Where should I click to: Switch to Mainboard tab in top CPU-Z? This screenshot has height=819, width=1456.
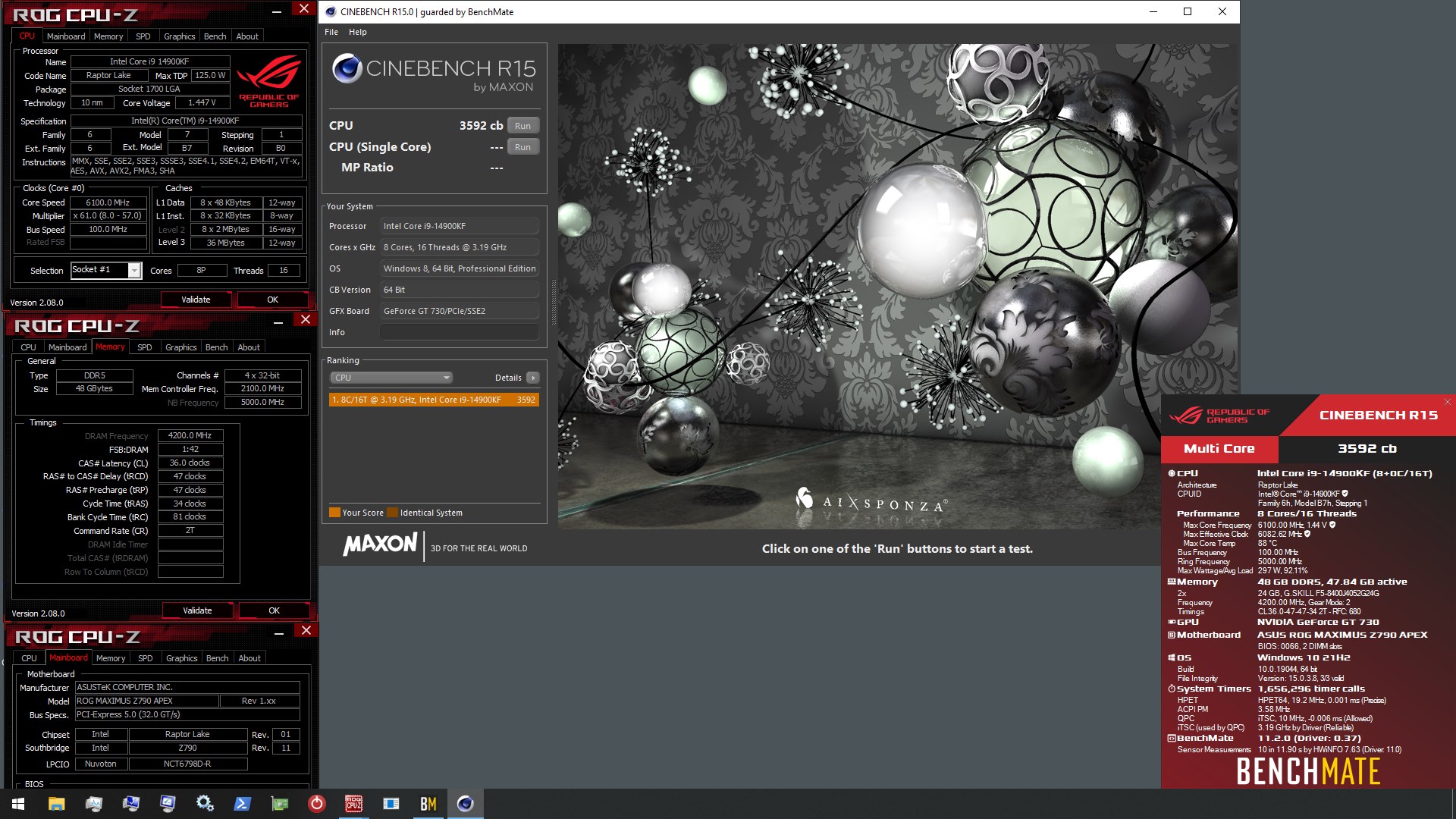coord(66,36)
